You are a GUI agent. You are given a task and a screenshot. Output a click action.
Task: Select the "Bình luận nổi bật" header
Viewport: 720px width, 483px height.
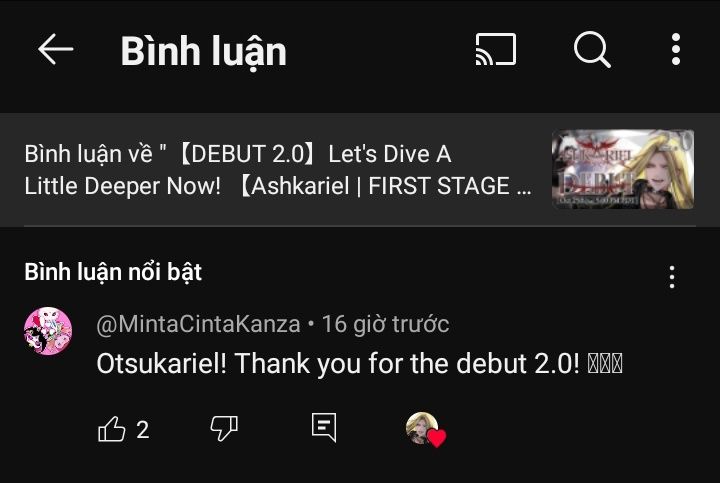click(x=113, y=272)
